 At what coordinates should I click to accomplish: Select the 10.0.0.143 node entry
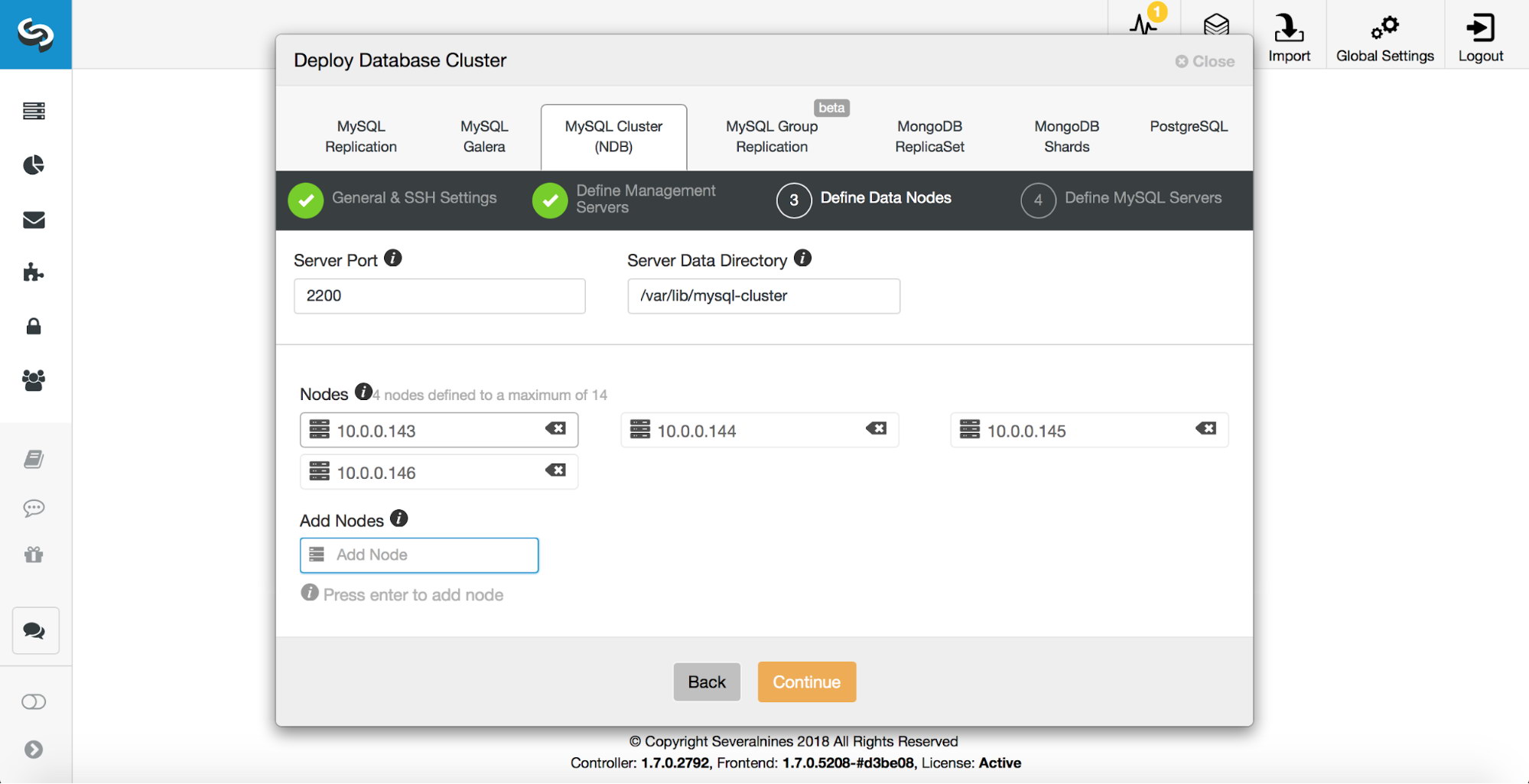coord(439,430)
